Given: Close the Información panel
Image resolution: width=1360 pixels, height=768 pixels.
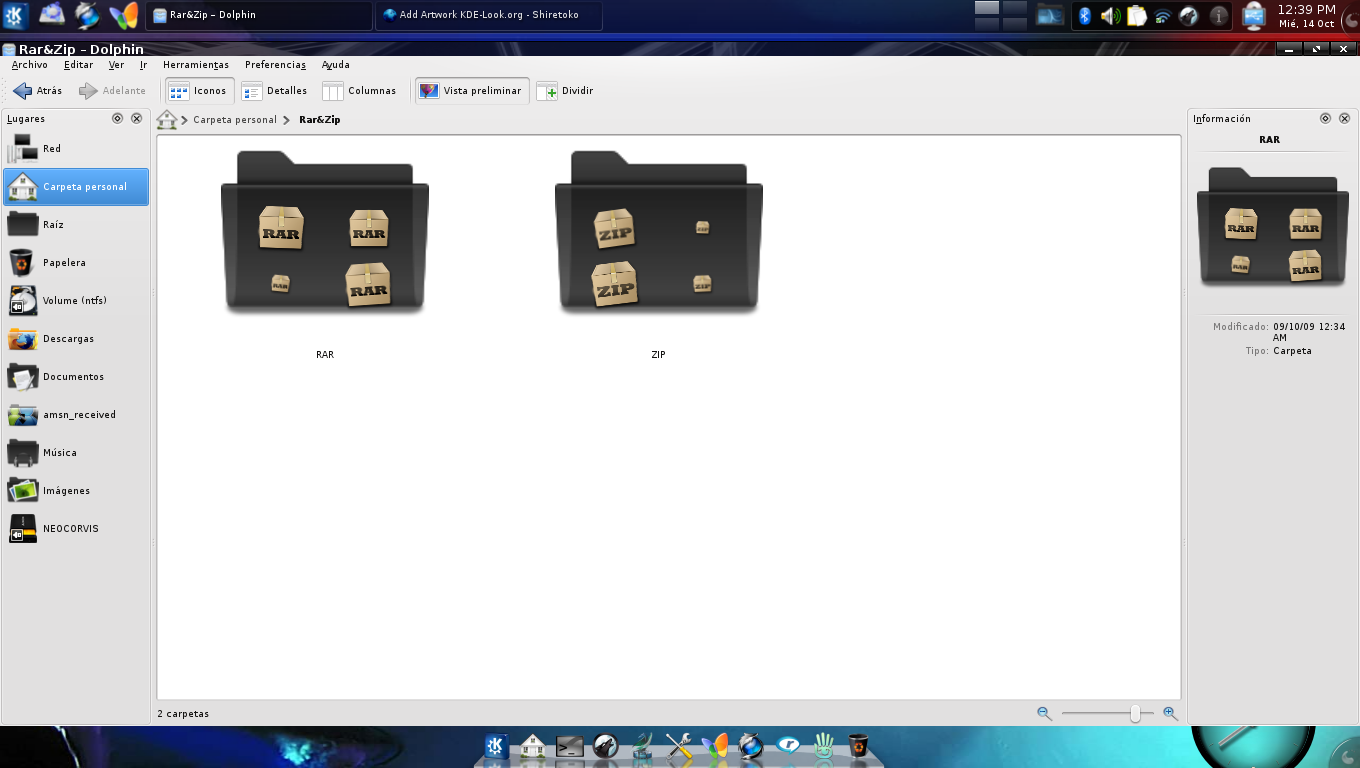Looking at the screenshot, I should pyautogui.click(x=1345, y=118).
